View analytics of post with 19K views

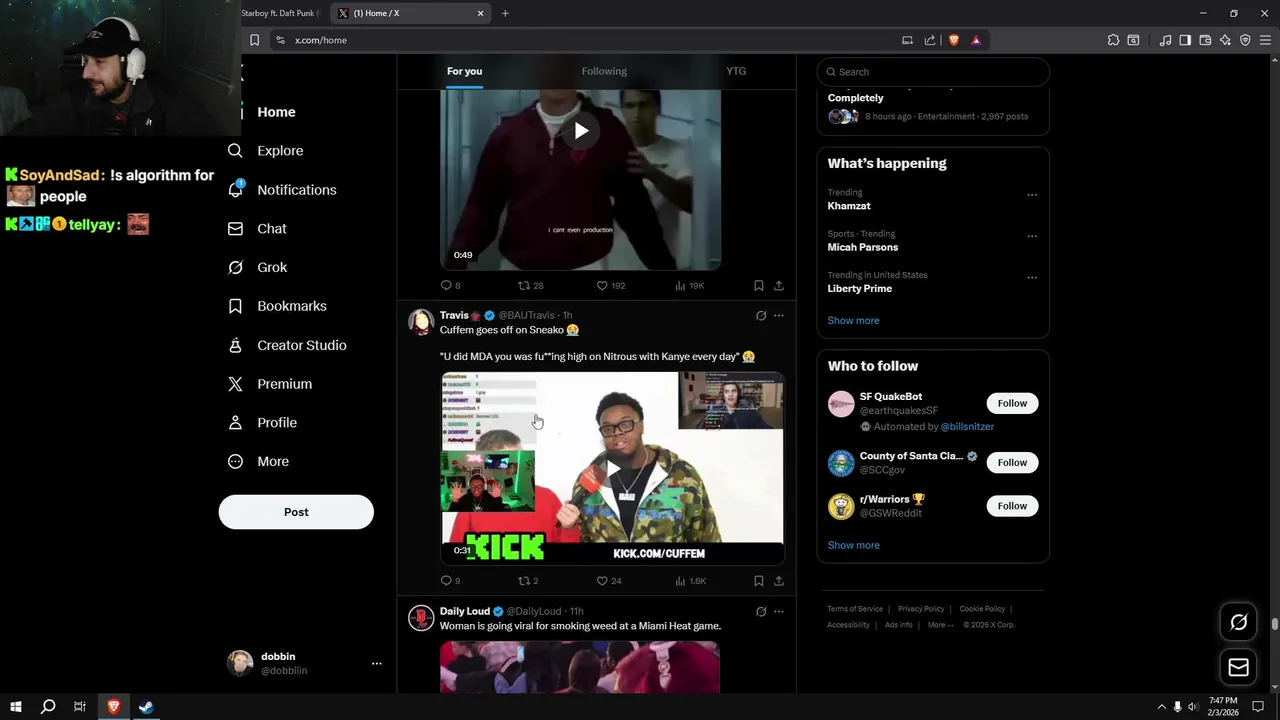[690, 286]
